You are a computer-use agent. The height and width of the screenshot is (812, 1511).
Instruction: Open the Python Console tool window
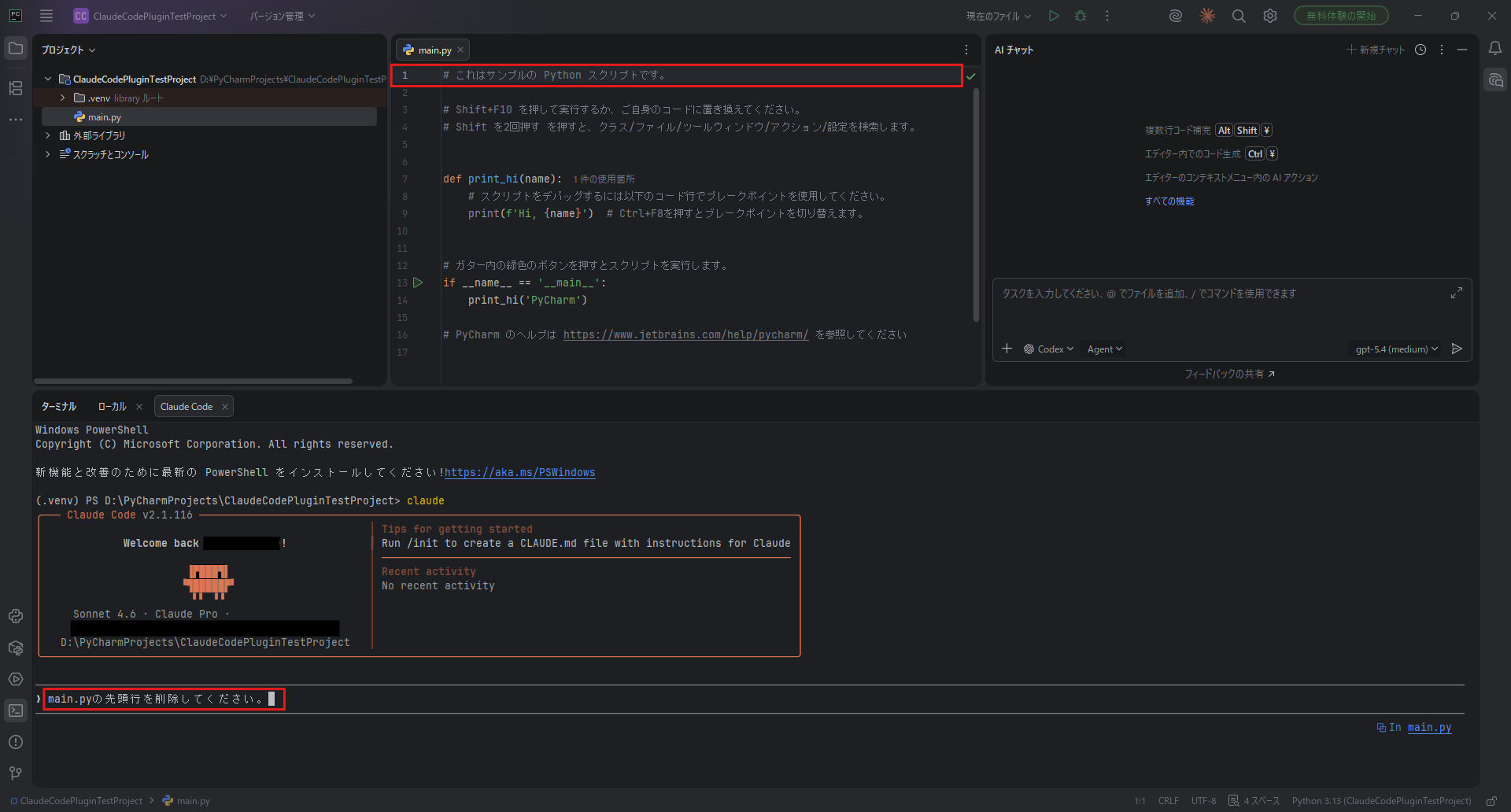tap(16, 616)
